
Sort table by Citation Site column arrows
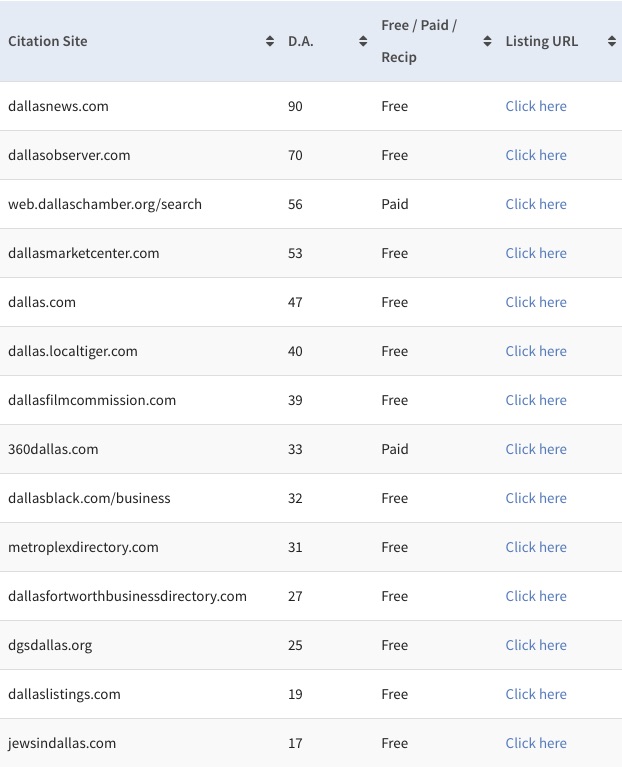point(269,41)
